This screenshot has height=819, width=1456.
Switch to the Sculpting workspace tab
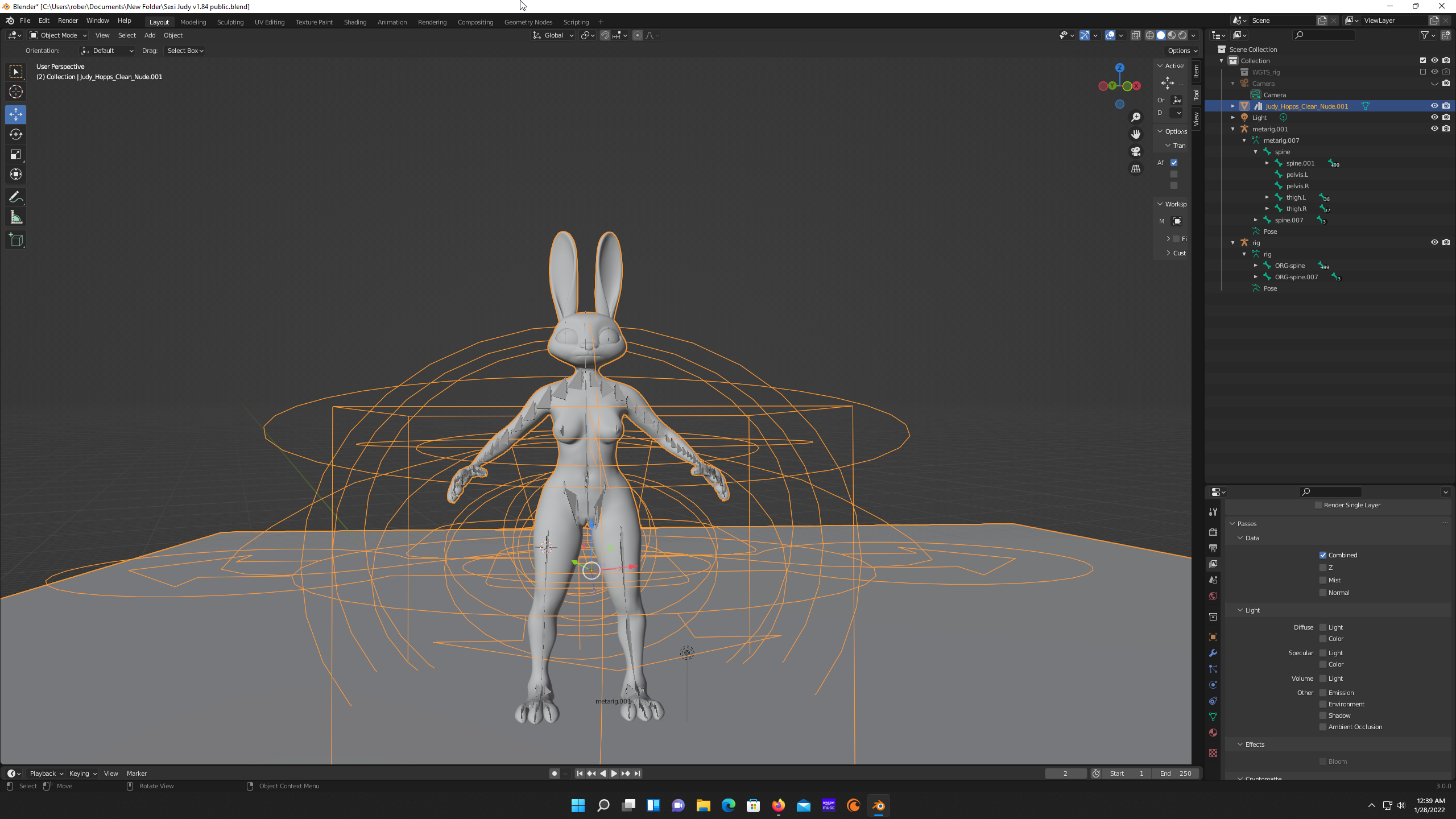pos(230,22)
